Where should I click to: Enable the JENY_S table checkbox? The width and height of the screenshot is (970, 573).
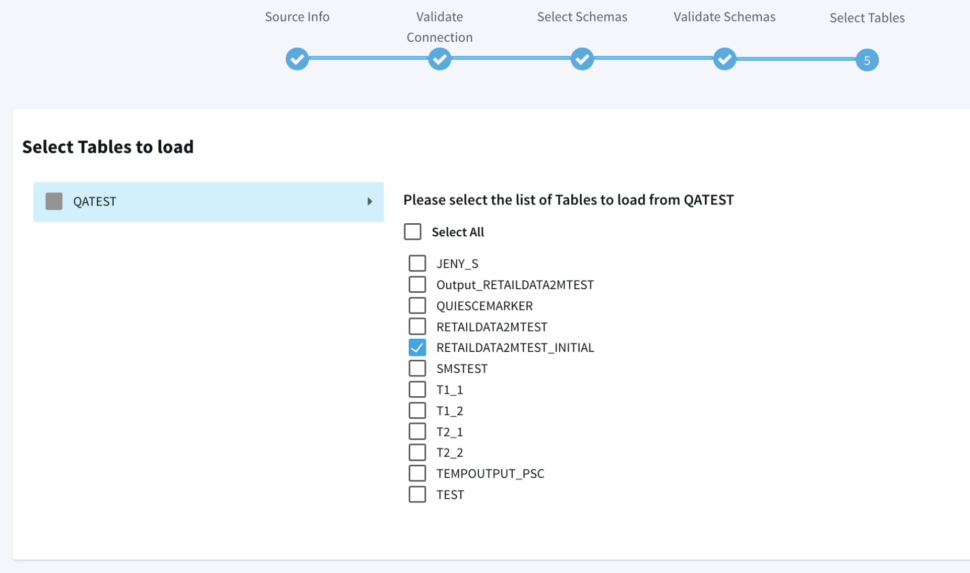[x=417, y=264]
